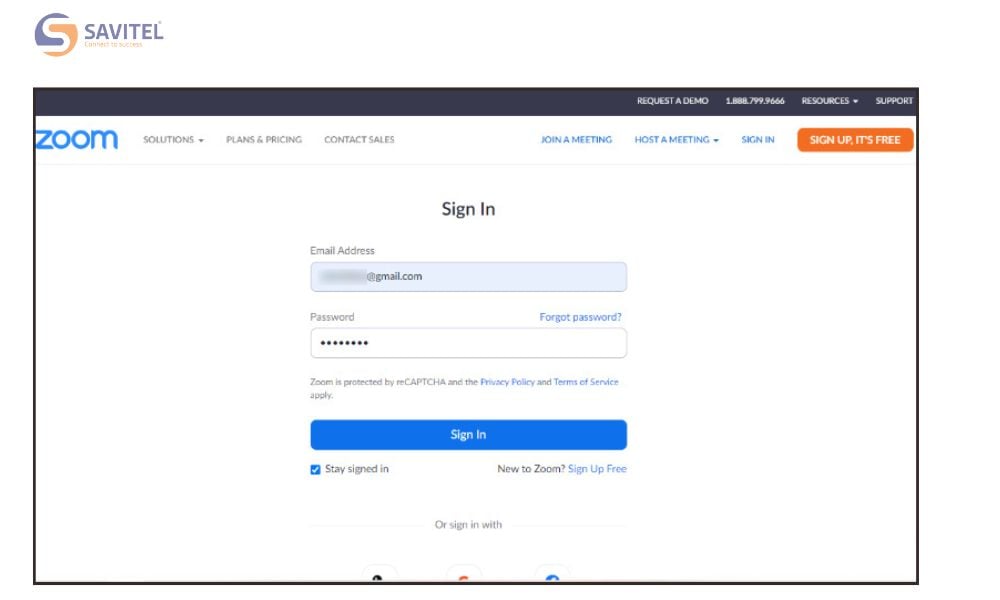
Task: Go to Contact Sales
Action: pos(359,140)
